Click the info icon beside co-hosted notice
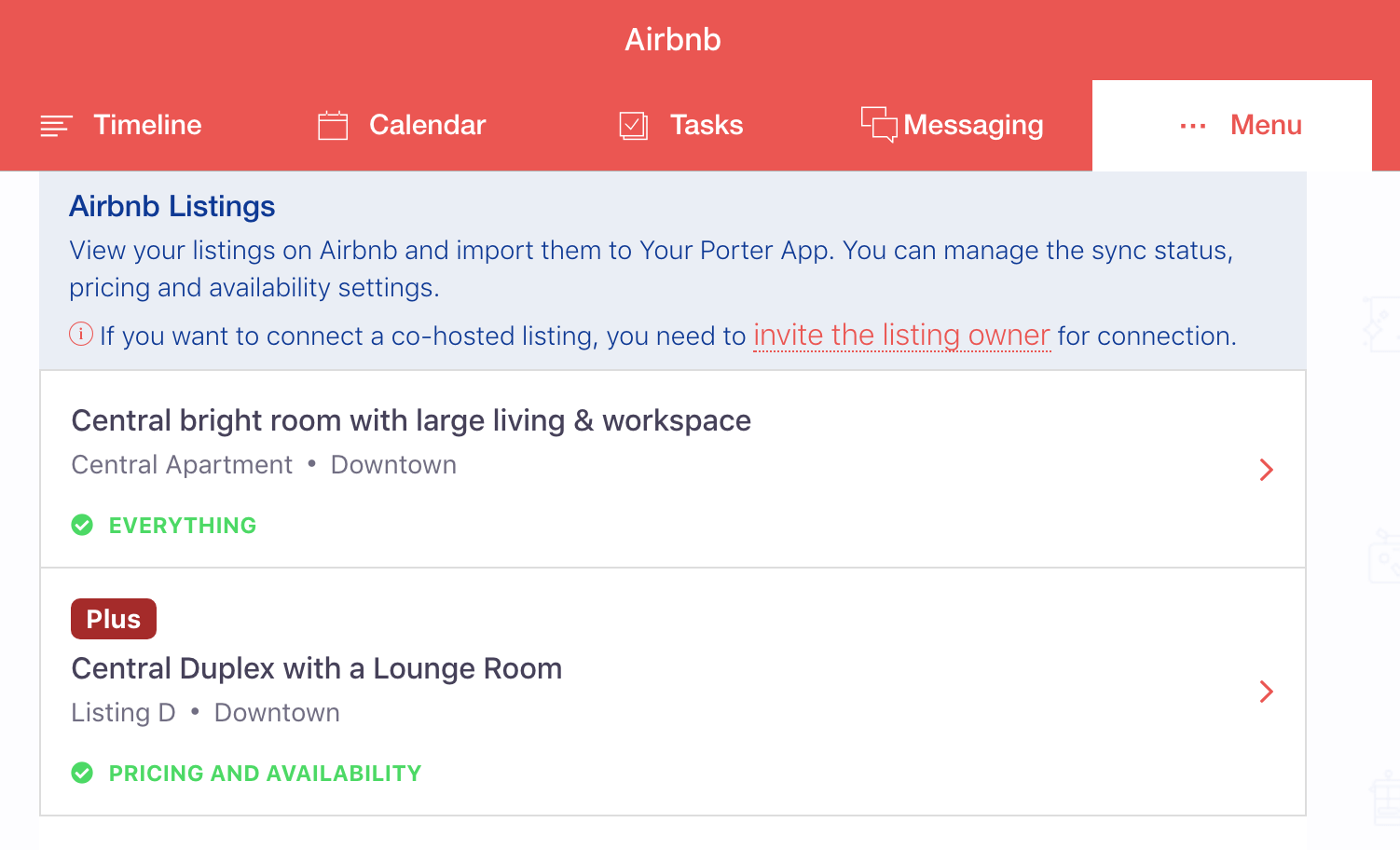 (x=81, y=334)
